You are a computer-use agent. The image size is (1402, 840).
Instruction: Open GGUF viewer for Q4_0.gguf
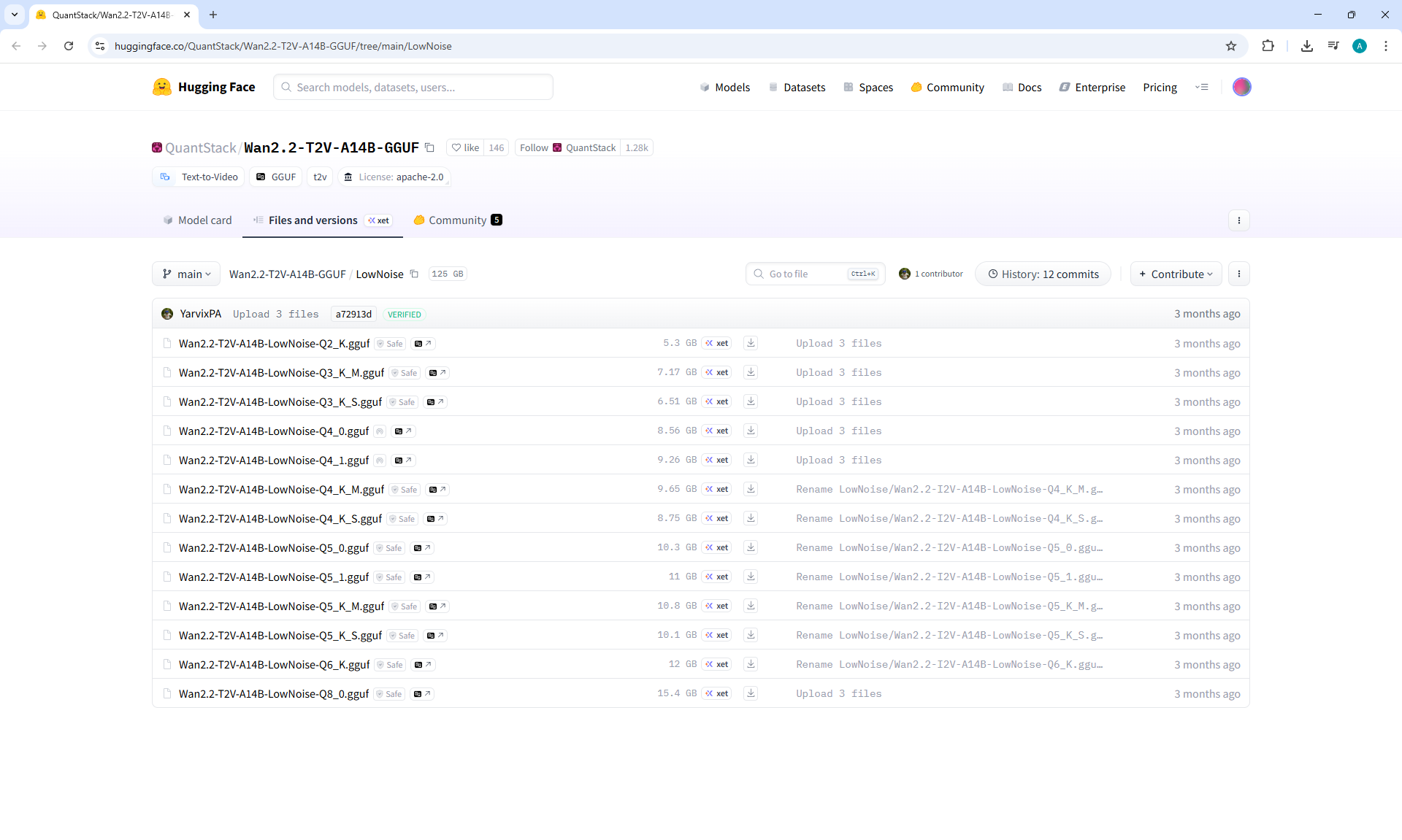point(403,431)
